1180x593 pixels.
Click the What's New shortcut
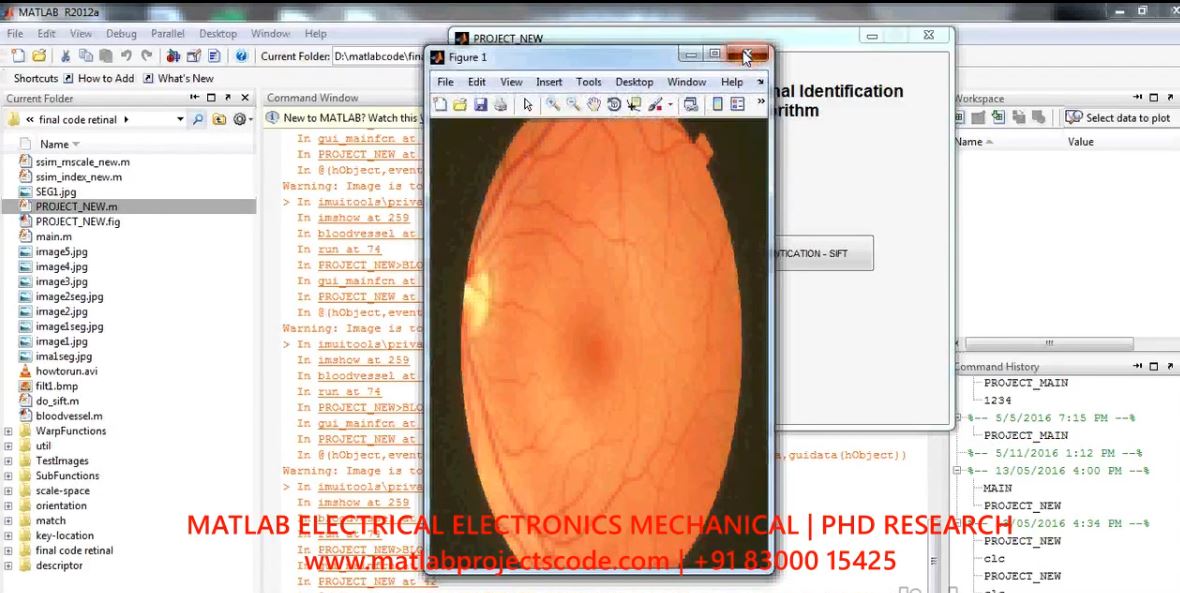click(x=178, y=78)
